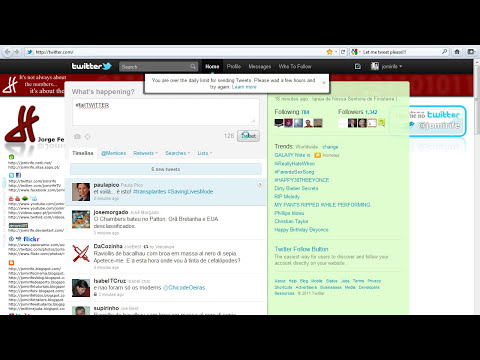The image size is (480, 360).
Task: Open the Followers count link
Action: point(357,112)
